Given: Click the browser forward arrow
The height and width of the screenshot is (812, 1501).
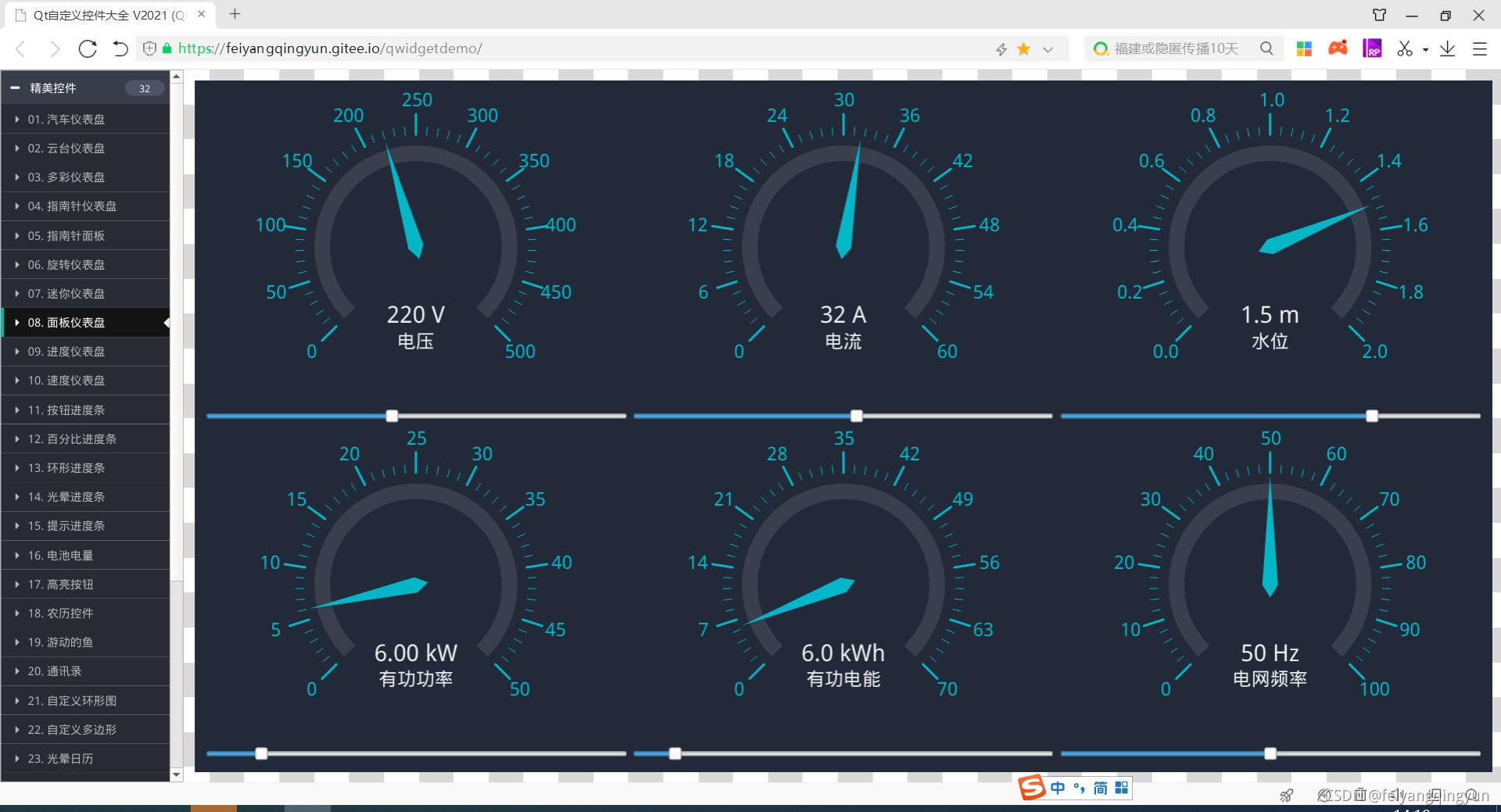Looking at the screenshot, I should pyautogui.click(x=54, y=49).
